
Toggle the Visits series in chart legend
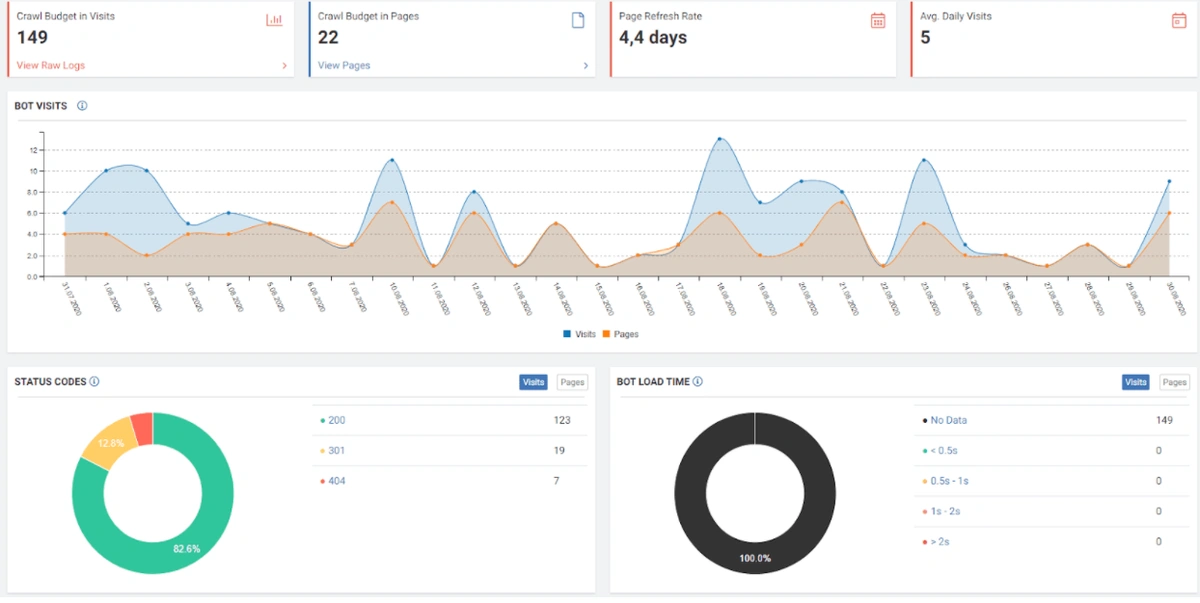pyautogui.click(x=580, y=334)
